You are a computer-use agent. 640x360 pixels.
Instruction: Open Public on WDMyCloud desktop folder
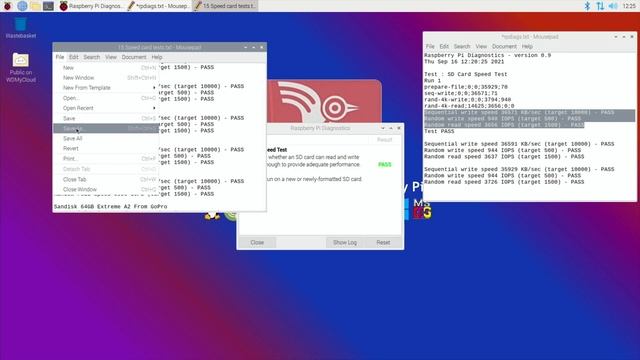click(x=21, y=68)
